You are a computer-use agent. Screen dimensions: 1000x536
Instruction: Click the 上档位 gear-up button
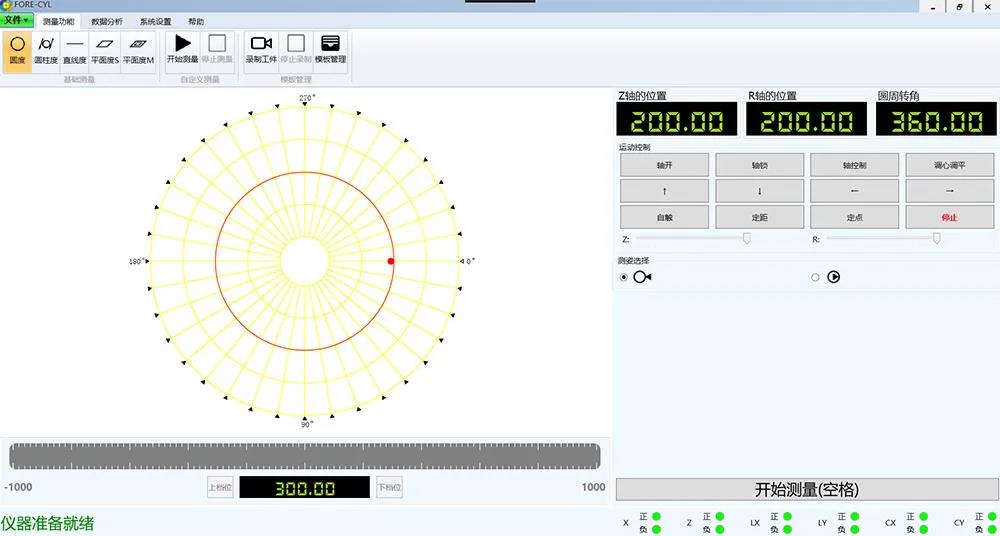click(220, 488)
